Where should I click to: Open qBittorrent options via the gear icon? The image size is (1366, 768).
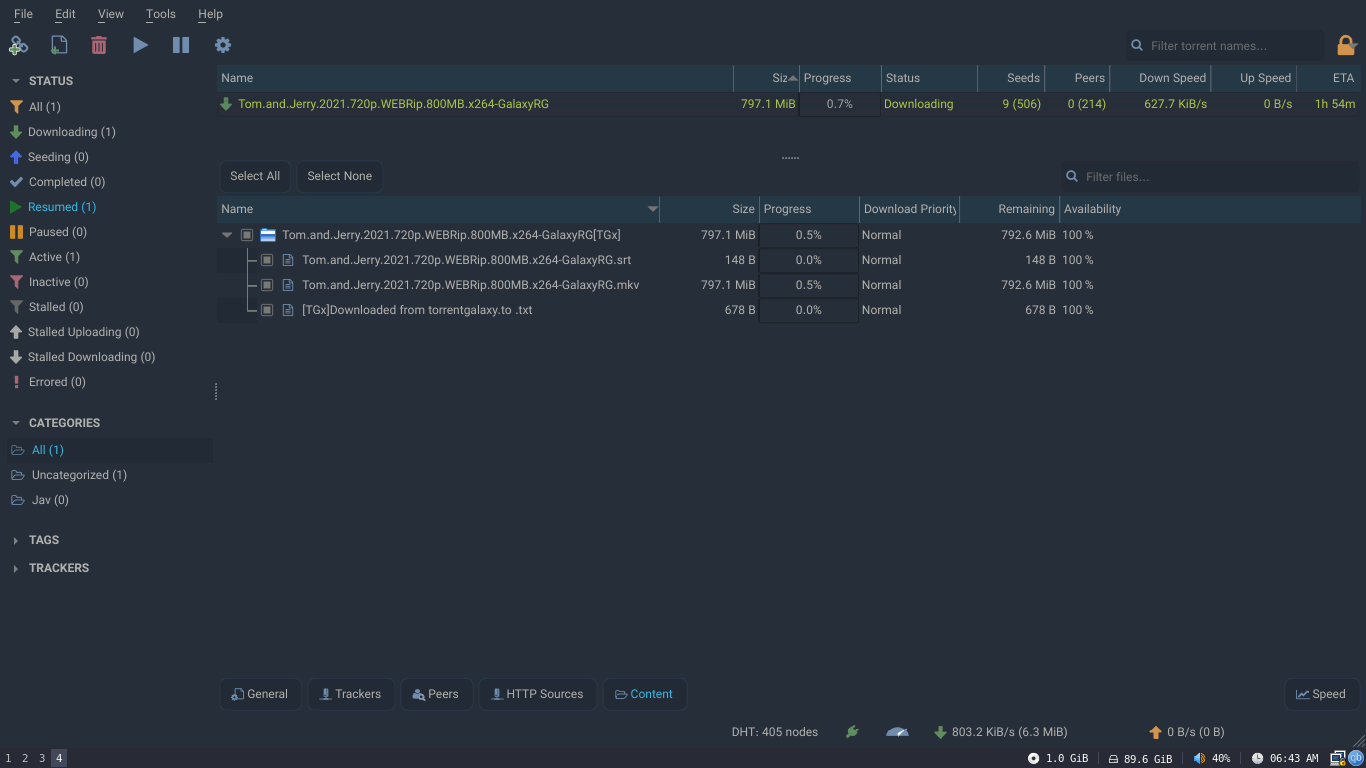(223, 45)
